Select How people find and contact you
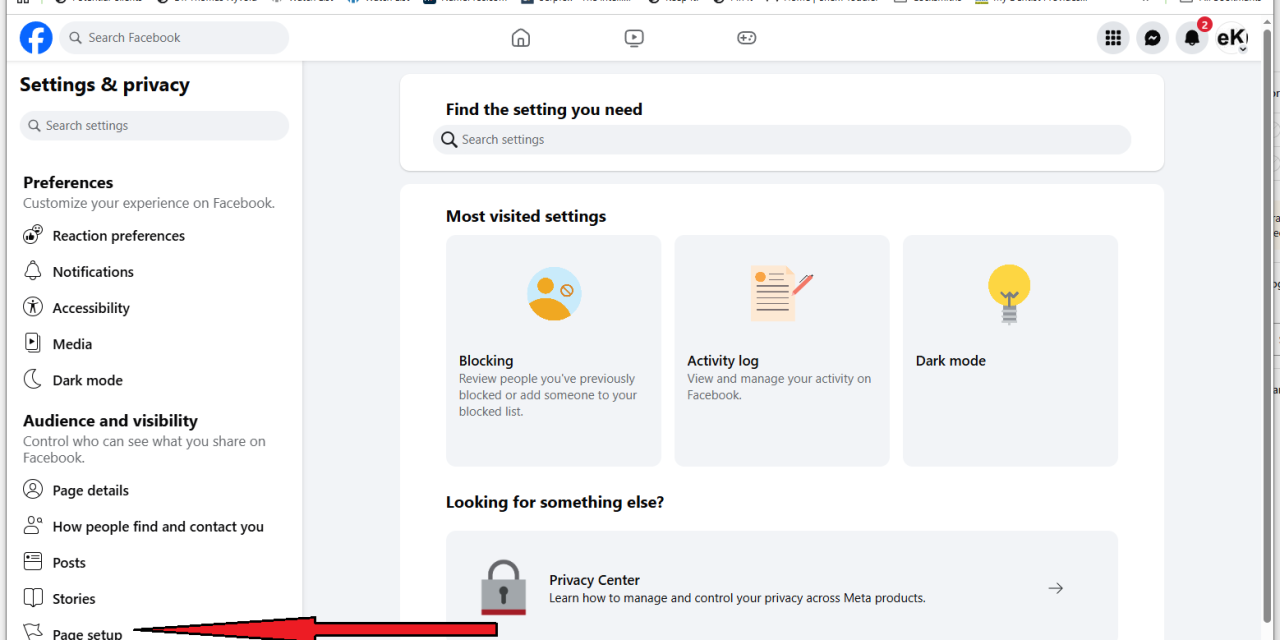The height and width of the screenshot is (640, 1280). [156, 526]
